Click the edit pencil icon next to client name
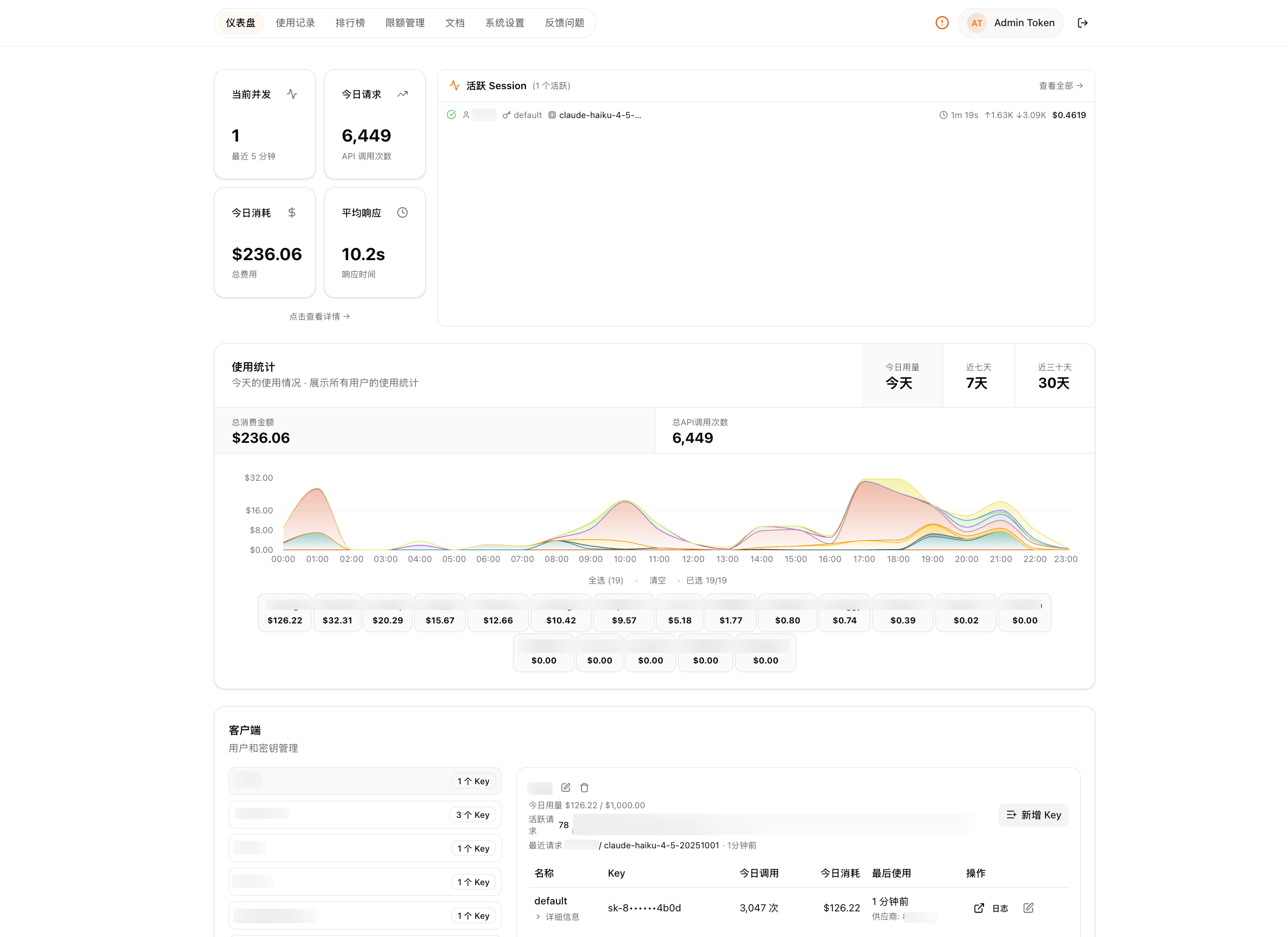The height and width of the screenshot is (937, 1288). [566, 787]
